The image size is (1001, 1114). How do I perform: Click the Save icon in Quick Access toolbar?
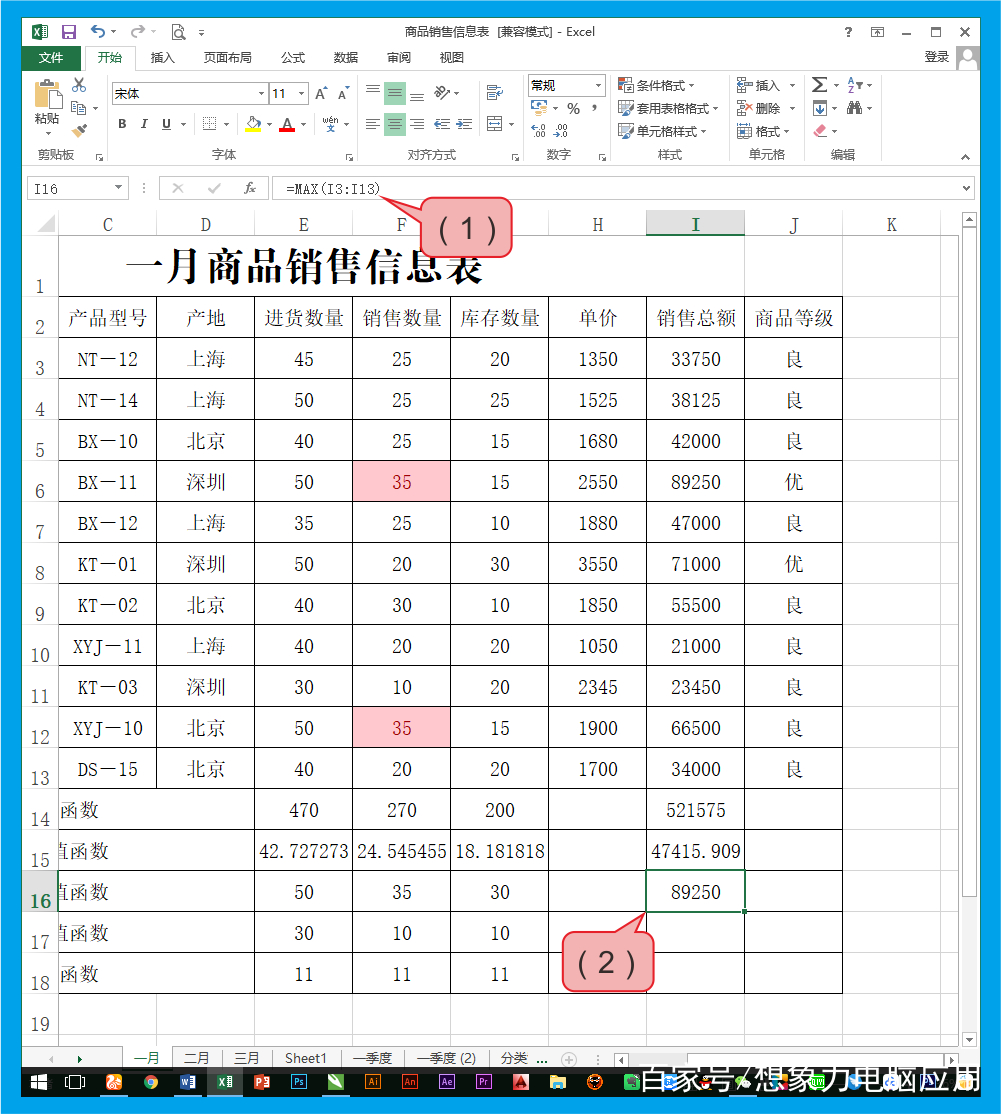click(68, 32)
